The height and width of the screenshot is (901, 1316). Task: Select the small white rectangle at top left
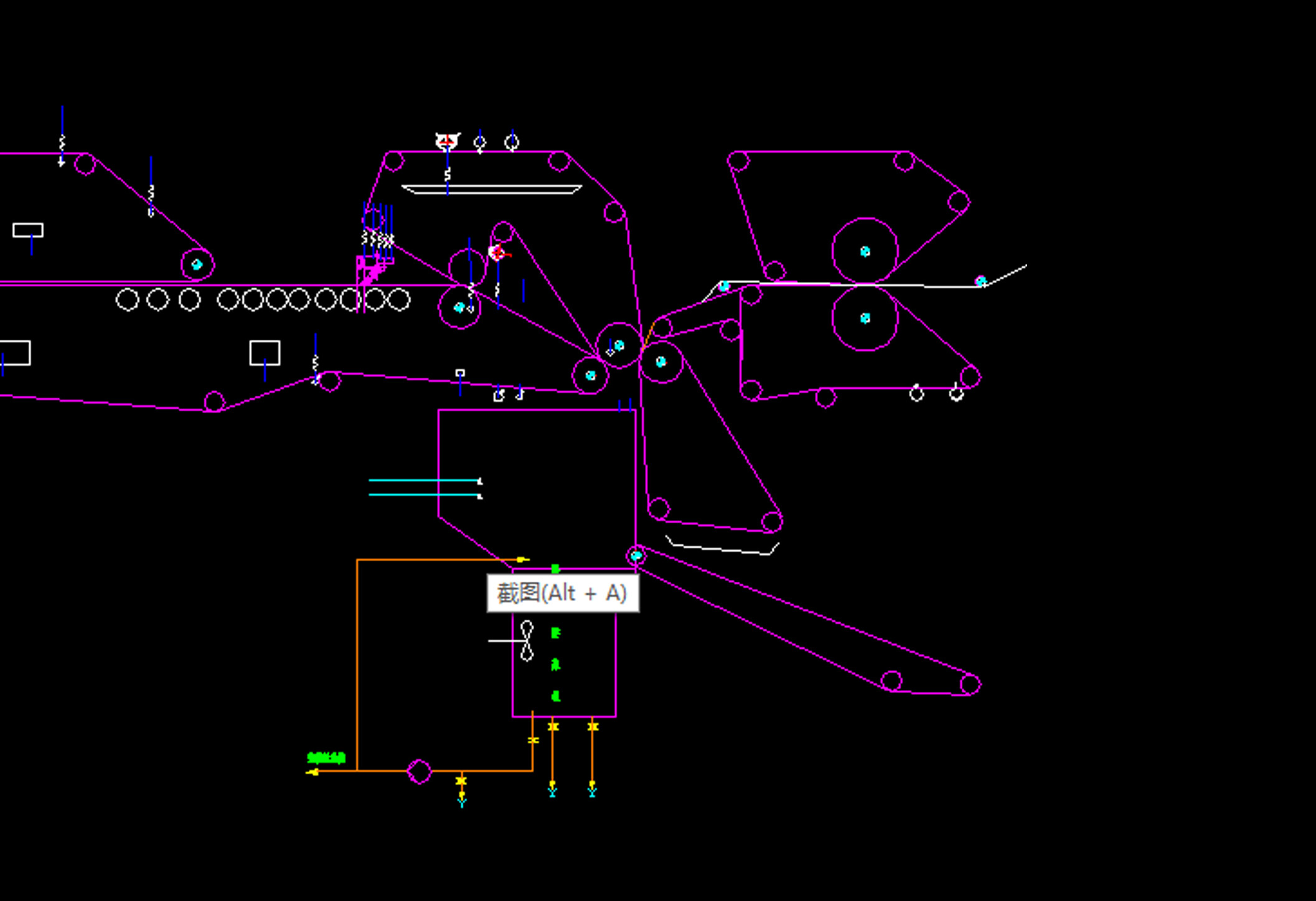click(28, 230)
